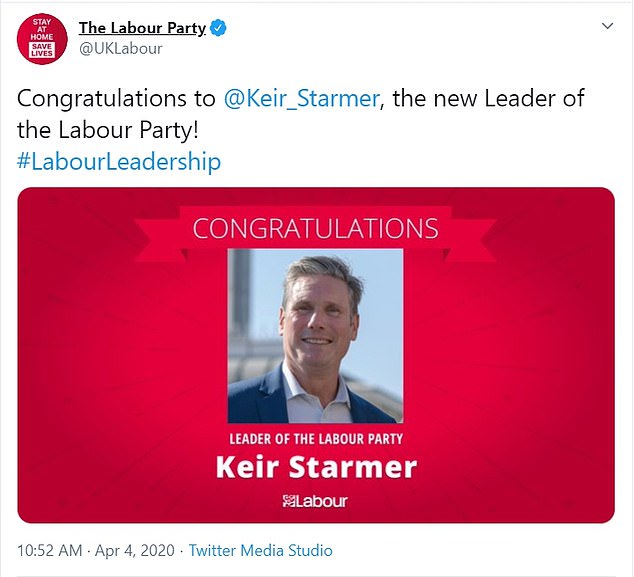Click the #LabourLeadership hashtag
The height and width of the screenshot is (577, 634).
tap(119, 161)
